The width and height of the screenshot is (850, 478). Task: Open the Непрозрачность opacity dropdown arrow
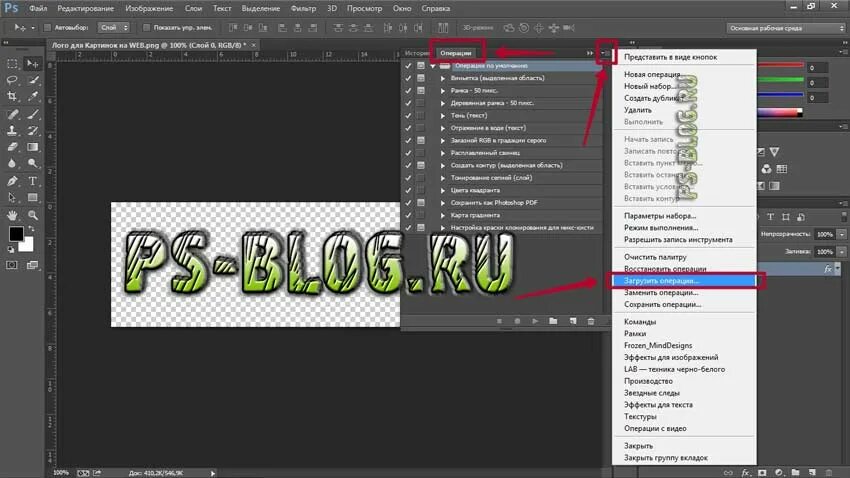(841, 234)
